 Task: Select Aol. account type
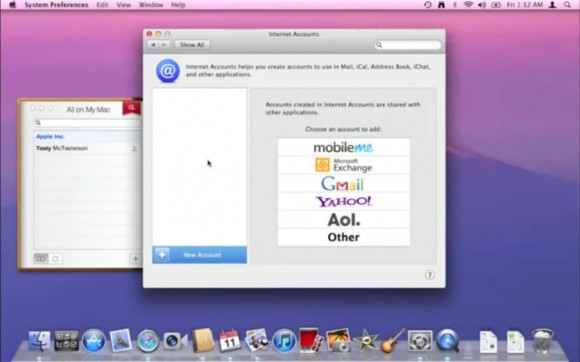344,220
